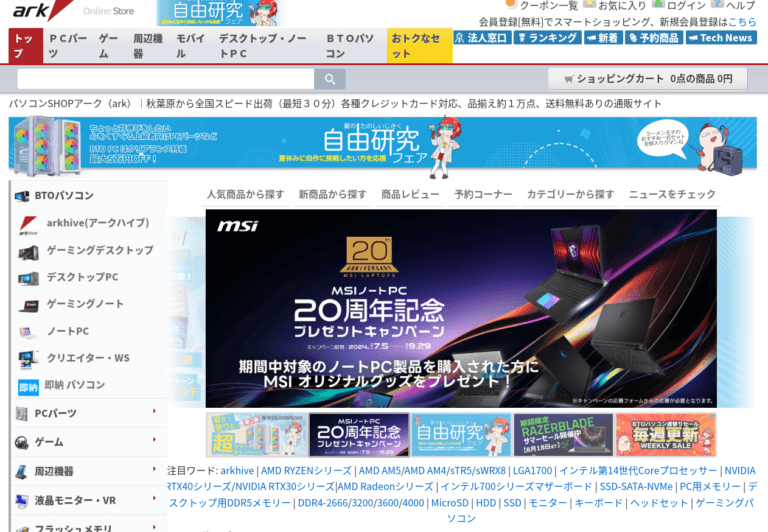The width and height of the screenshot is (768, 532).
Task: Expand the ゲーム sidebar arrow
Action: pyautogui.click(x=154, y=439)
